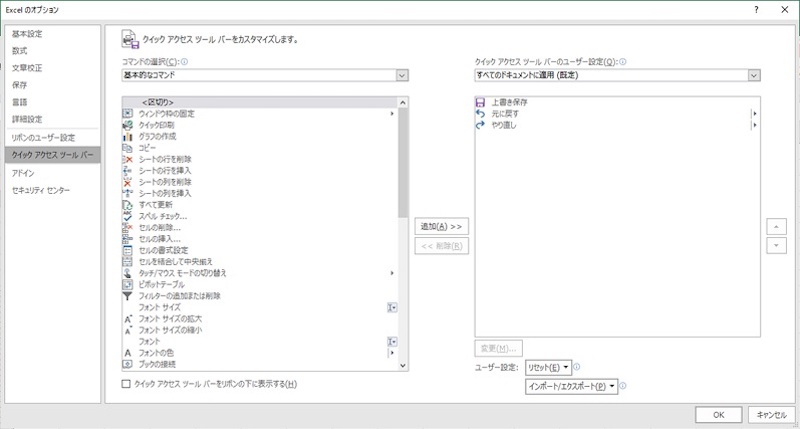Select the <区切り> separator row

[260, 102]
